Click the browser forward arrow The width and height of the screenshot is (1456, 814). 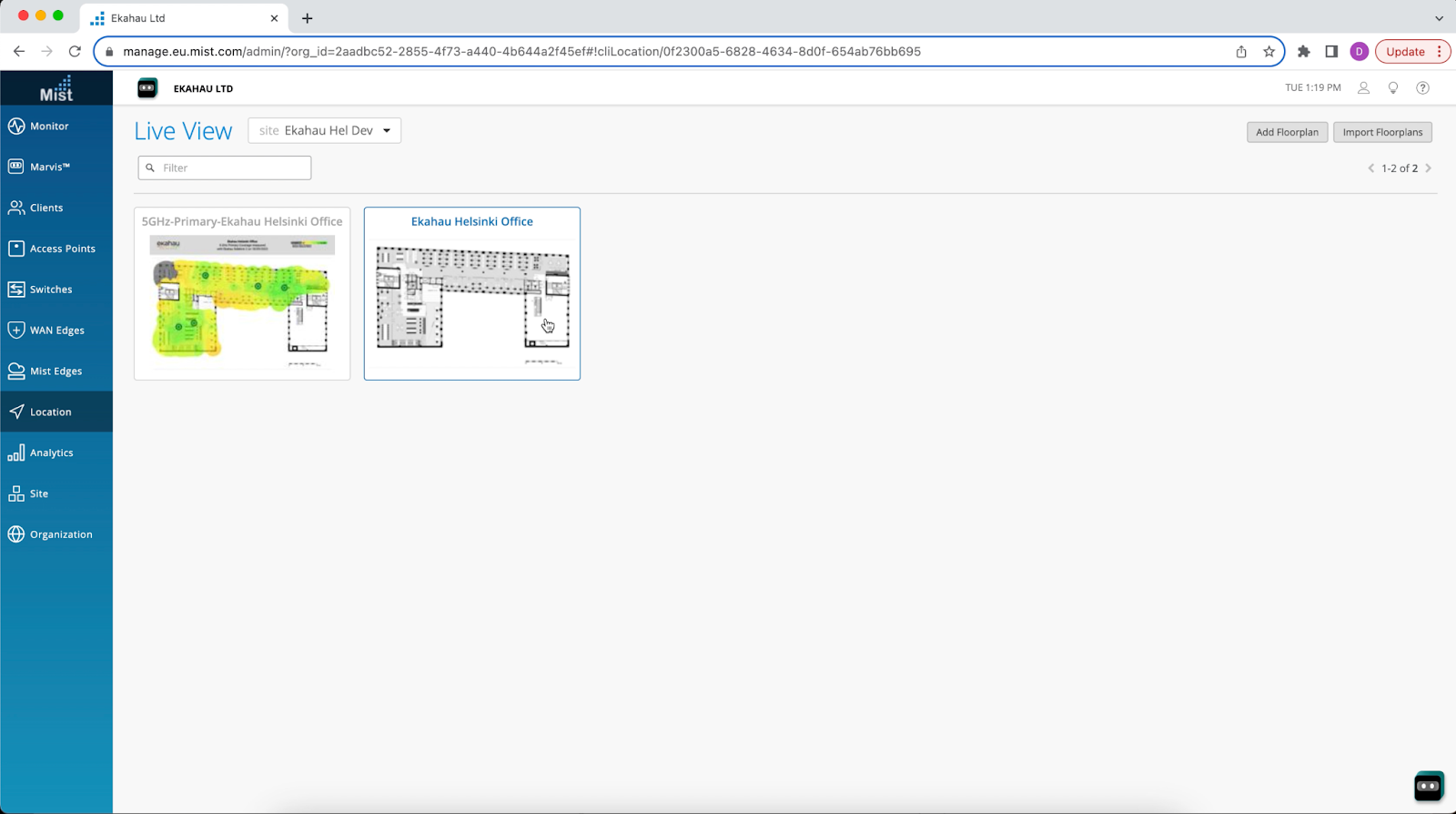(47, 52)
